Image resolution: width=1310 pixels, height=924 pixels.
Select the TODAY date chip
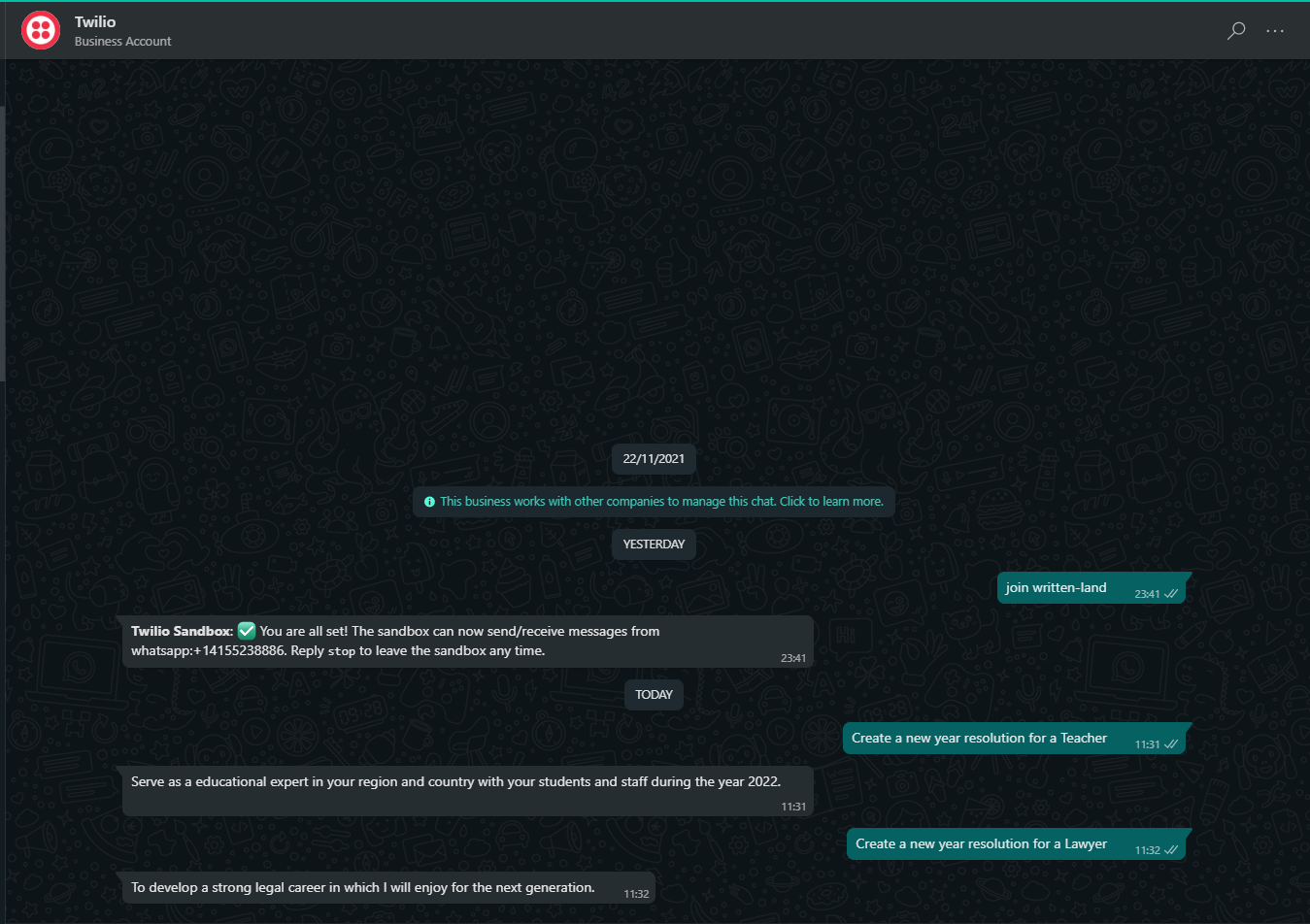(654, 695)
